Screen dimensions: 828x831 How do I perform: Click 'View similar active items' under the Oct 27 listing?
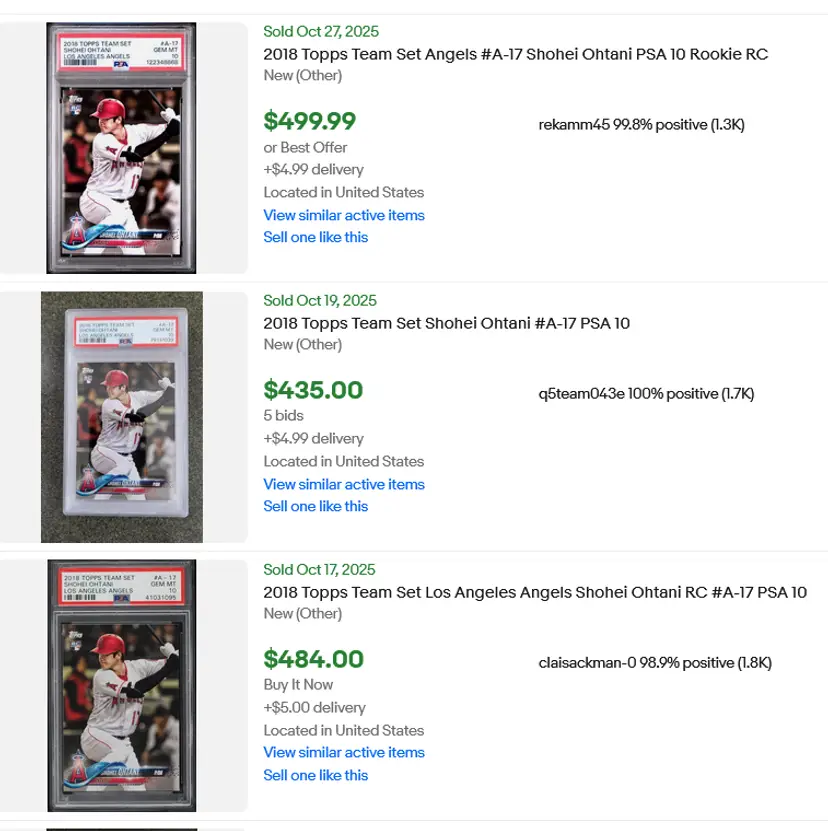pos(343,215)
